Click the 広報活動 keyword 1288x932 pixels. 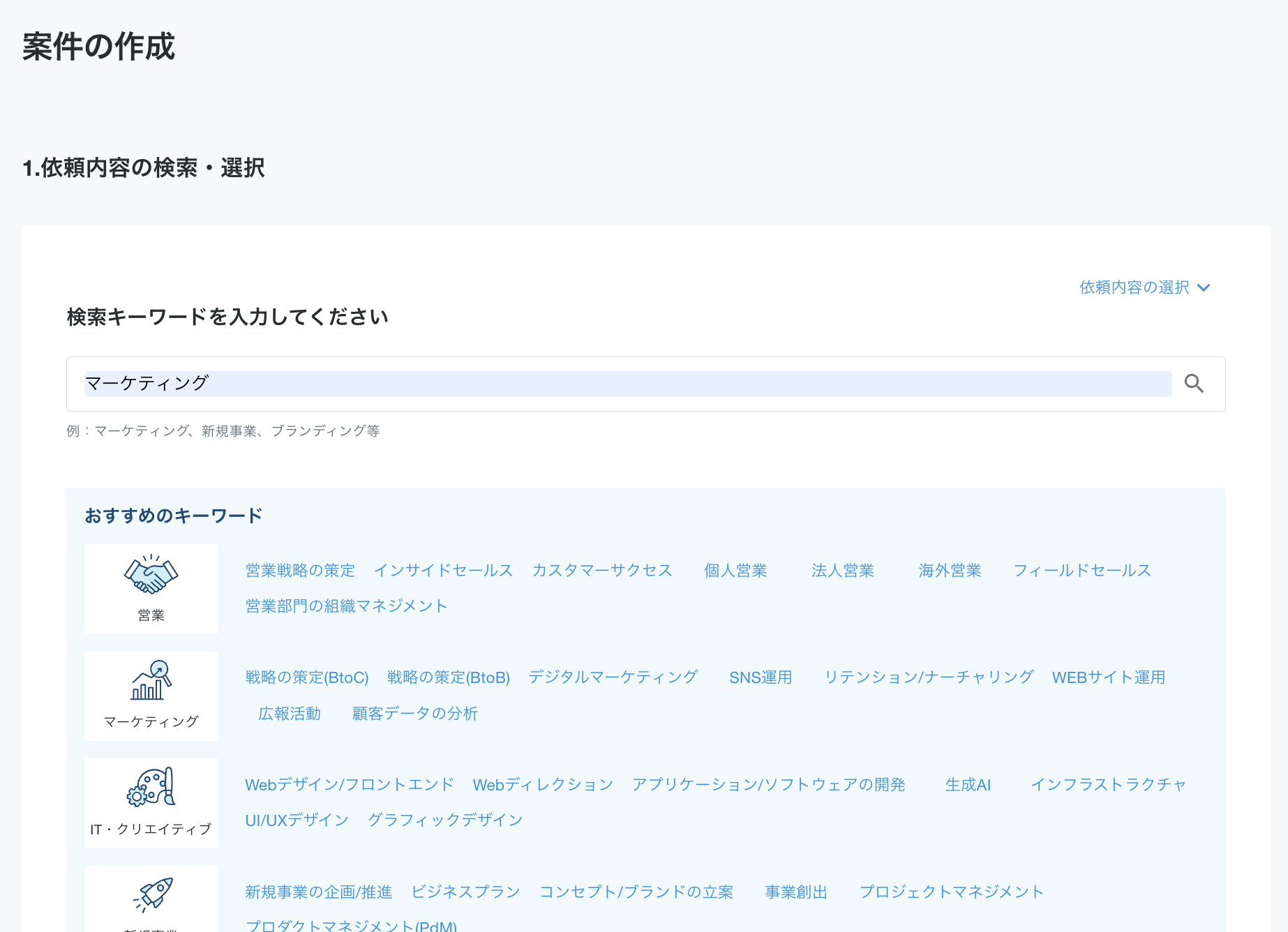[289, 713]
